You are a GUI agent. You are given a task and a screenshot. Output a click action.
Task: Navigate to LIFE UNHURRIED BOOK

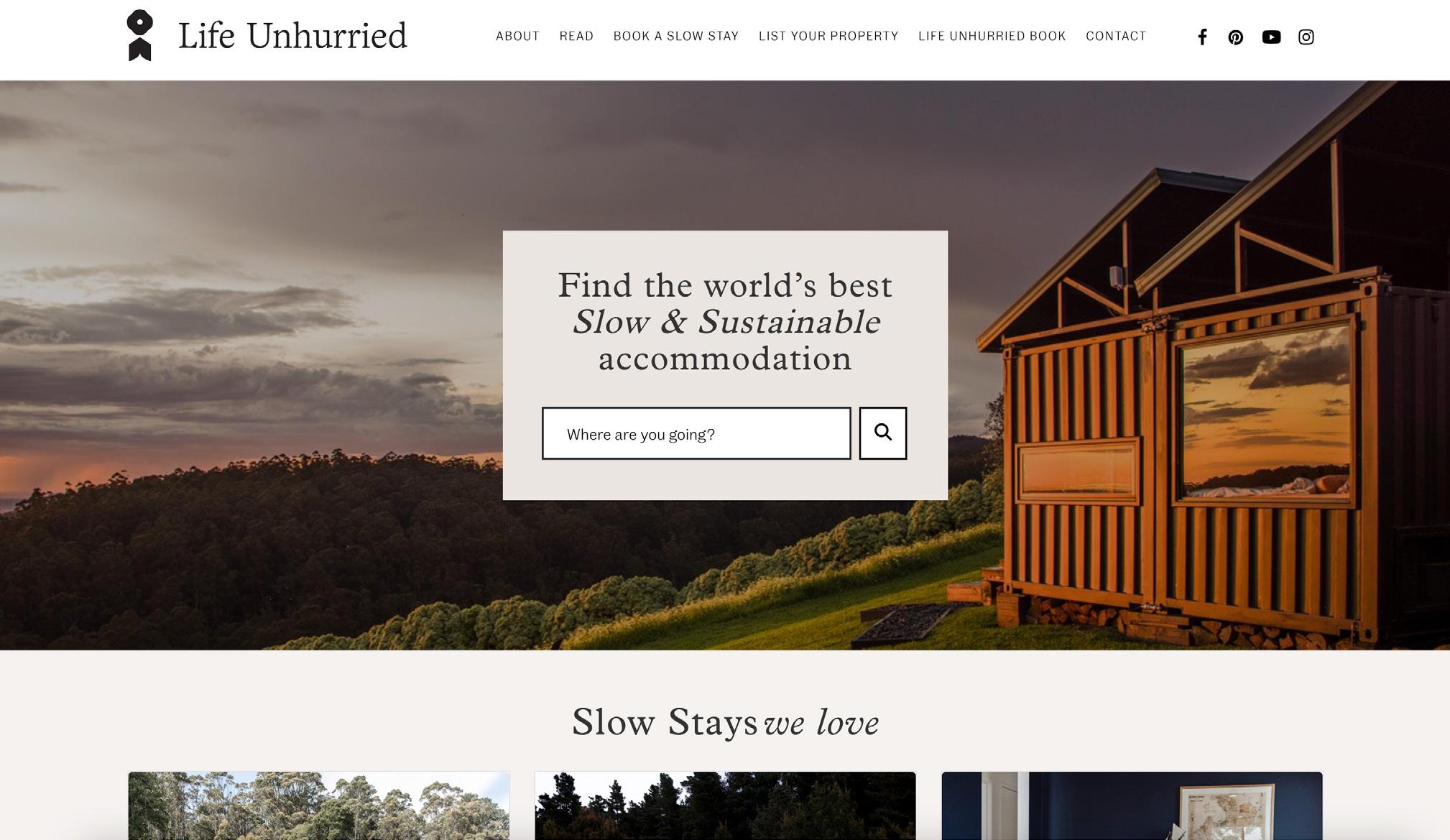[992, 36]
